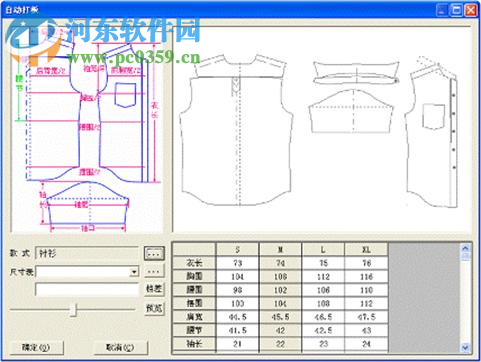
Task: Click the slider thumb above 确定 button
Action: coord(73,310)
